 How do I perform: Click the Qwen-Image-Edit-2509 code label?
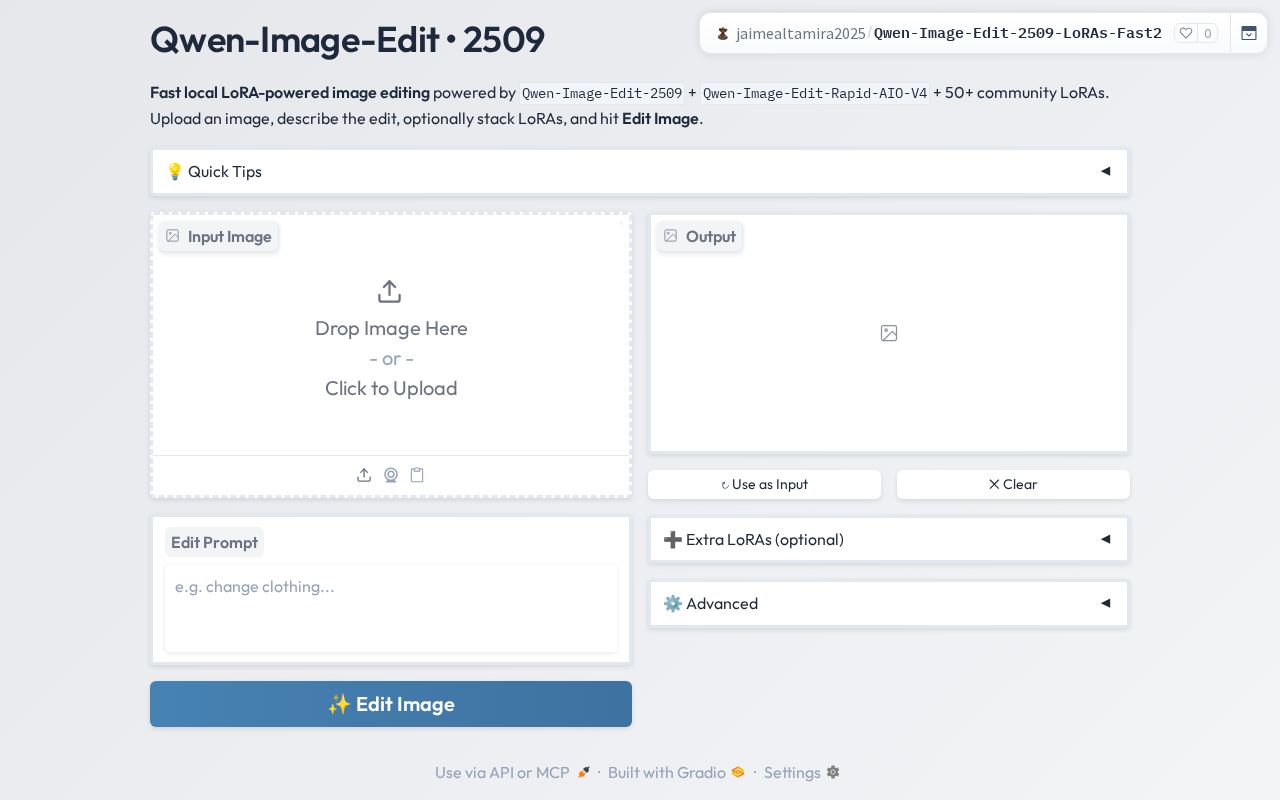(x=602, y=94)
